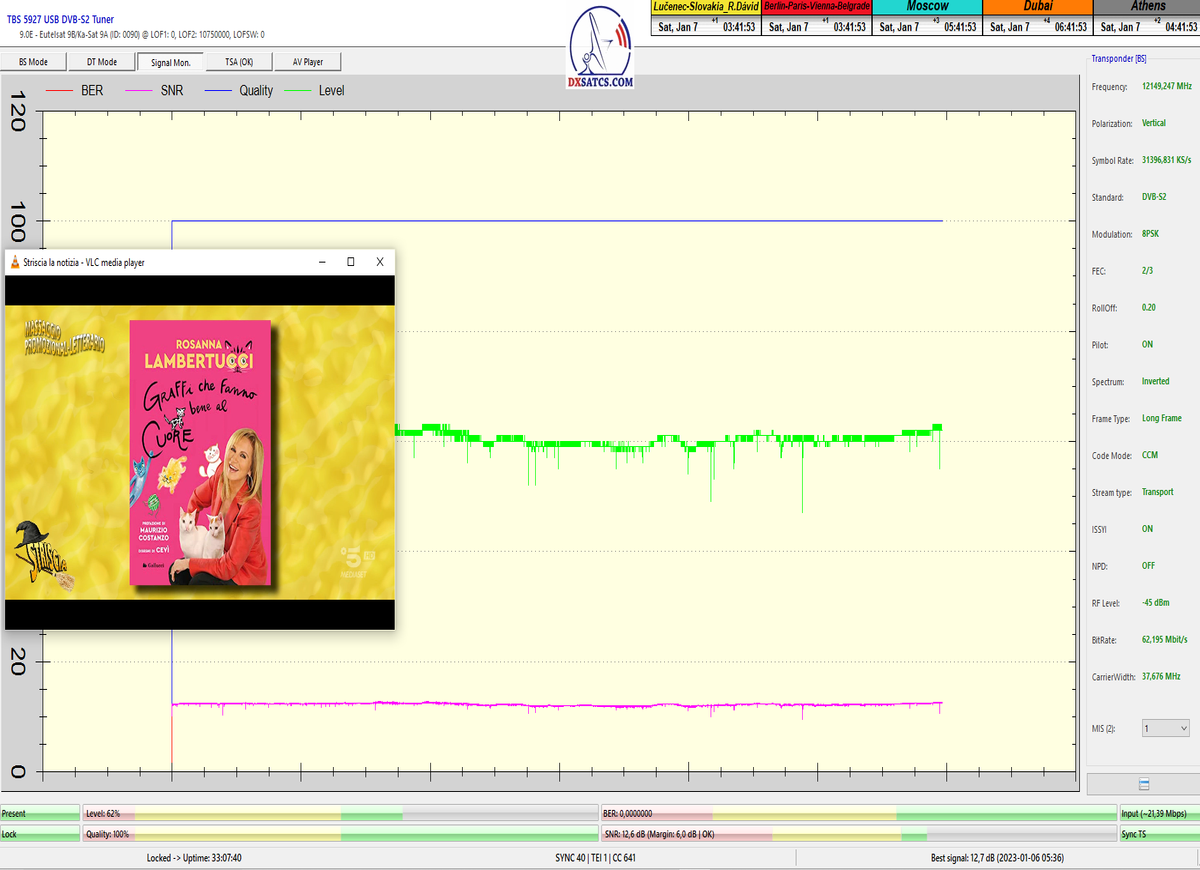Select the Signal Mon. tab
Viewport: 1200px width, 870px height.
170,62
